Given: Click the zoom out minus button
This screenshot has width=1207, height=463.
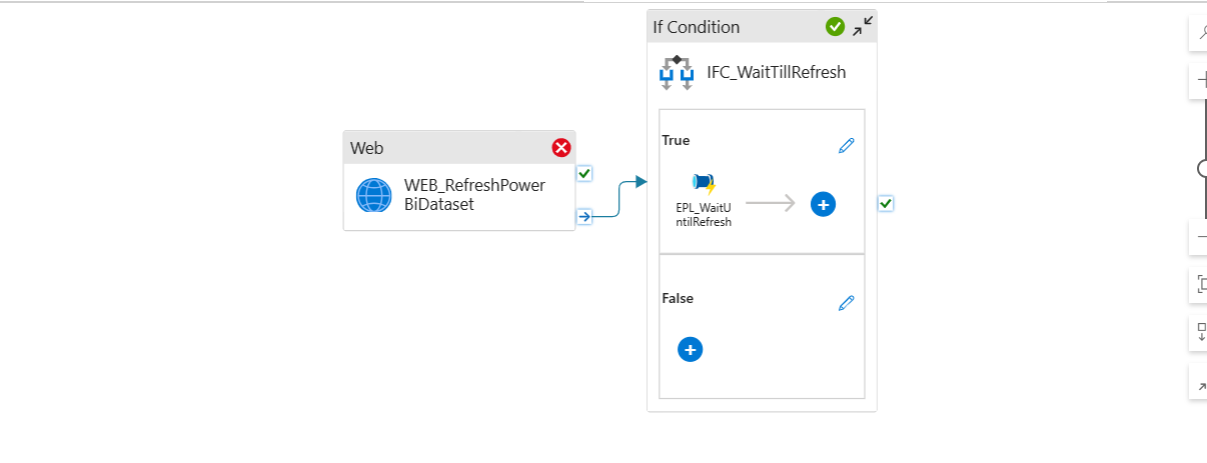Looking at the screenshot, I should [x=1200, y=237].
